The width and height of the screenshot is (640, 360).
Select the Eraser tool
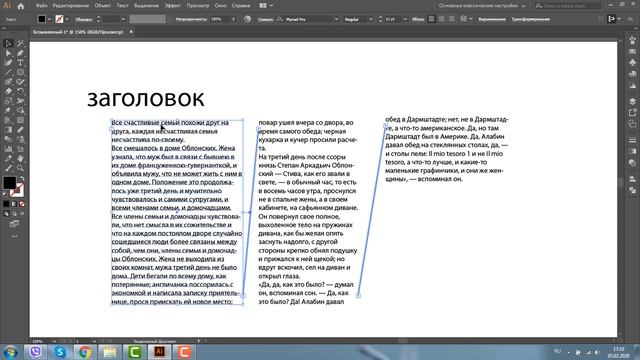click(9, 91)
